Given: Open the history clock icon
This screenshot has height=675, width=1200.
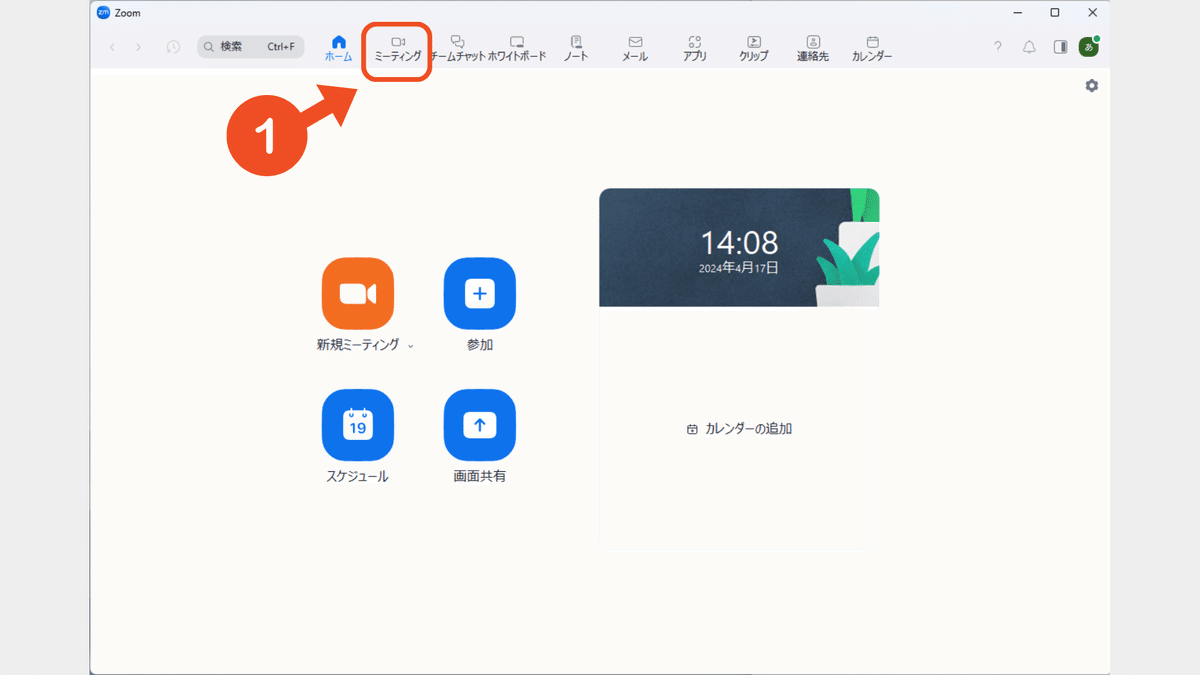Looking at the screenshot, I should pos(173,47).
